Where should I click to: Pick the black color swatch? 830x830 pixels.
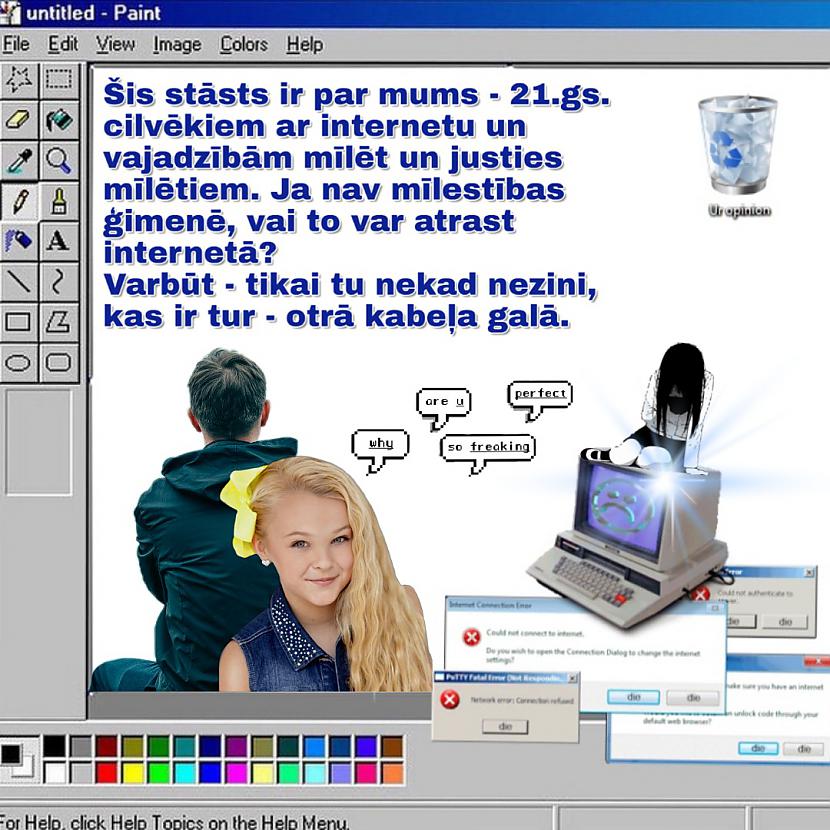point(55,746)
